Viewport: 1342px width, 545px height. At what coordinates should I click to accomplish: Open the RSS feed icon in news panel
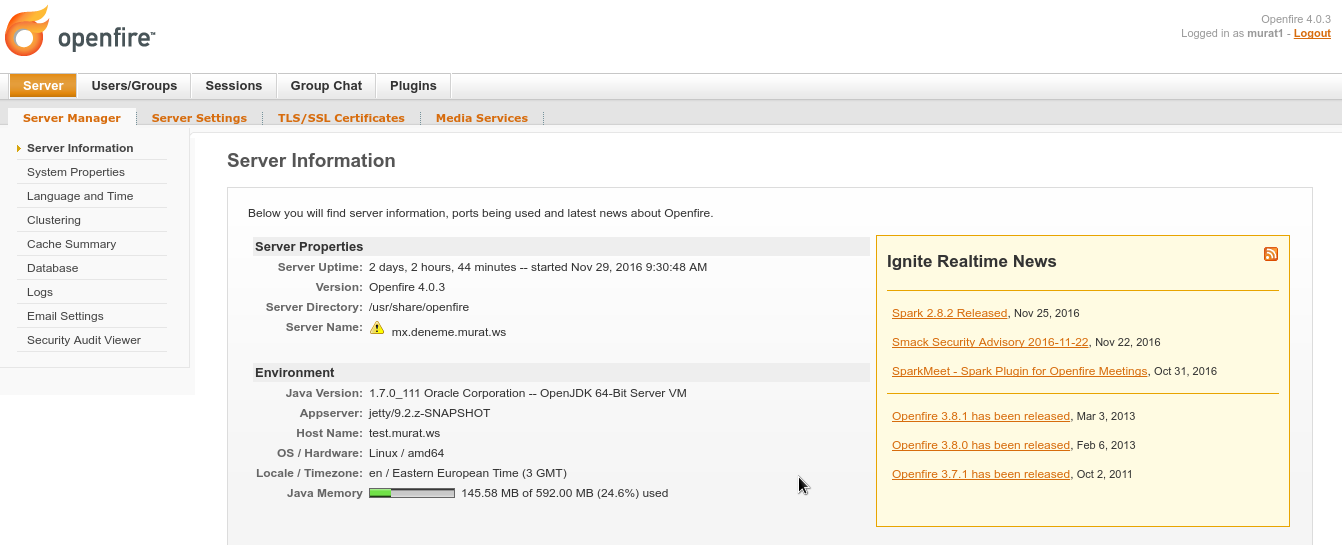[1271, 254]
